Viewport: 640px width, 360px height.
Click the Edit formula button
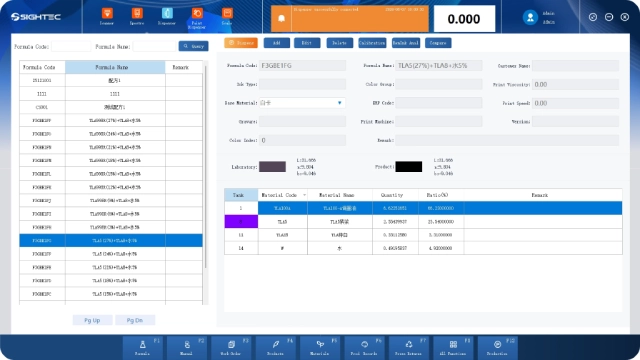(307, 43)
